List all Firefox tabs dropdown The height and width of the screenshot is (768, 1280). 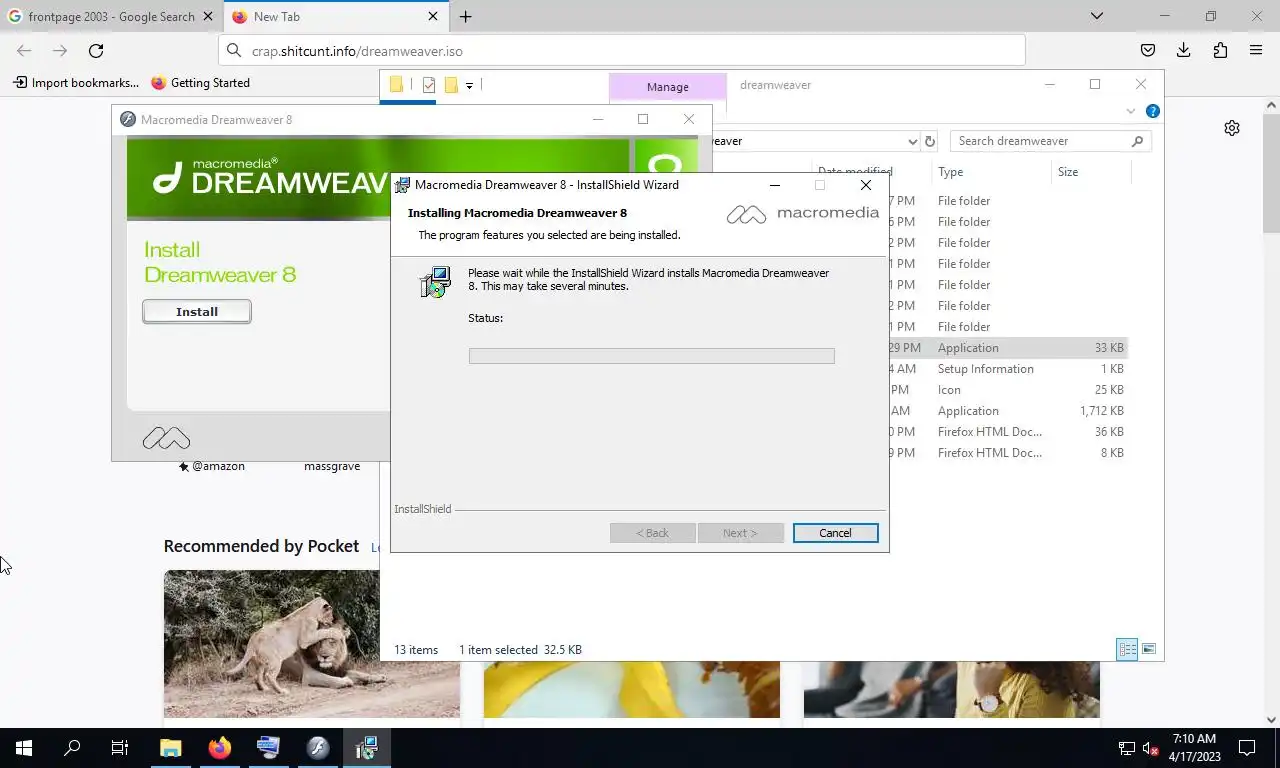[1097, 16]
